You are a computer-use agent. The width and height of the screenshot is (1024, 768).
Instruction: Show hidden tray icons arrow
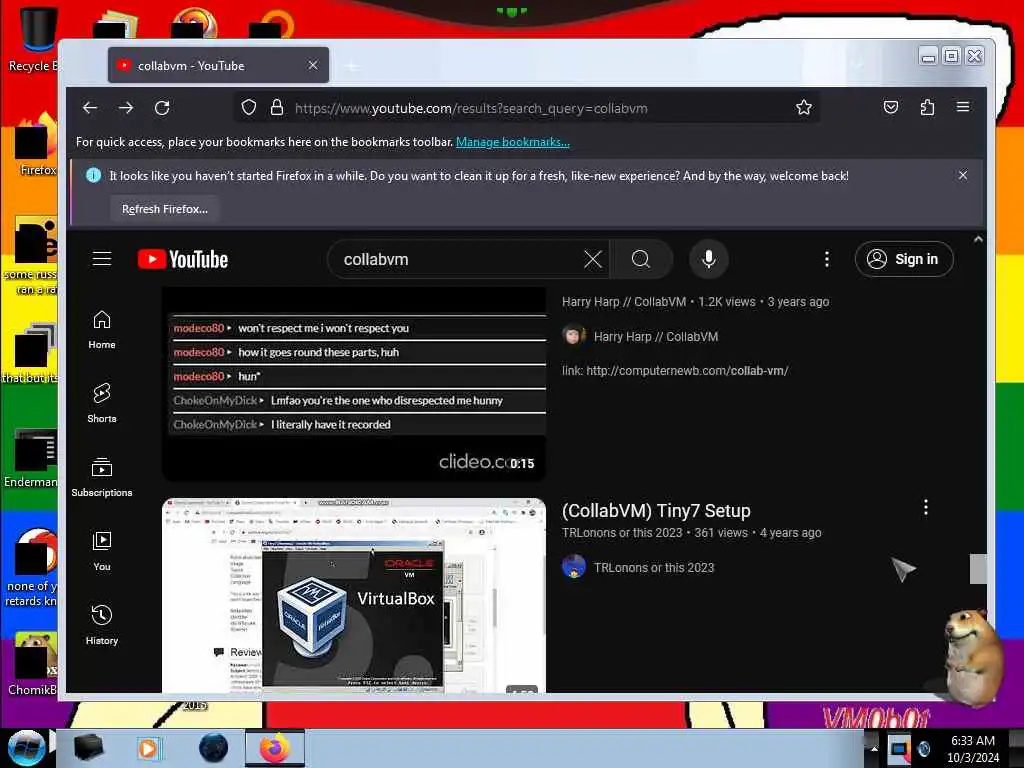(874, 748)
